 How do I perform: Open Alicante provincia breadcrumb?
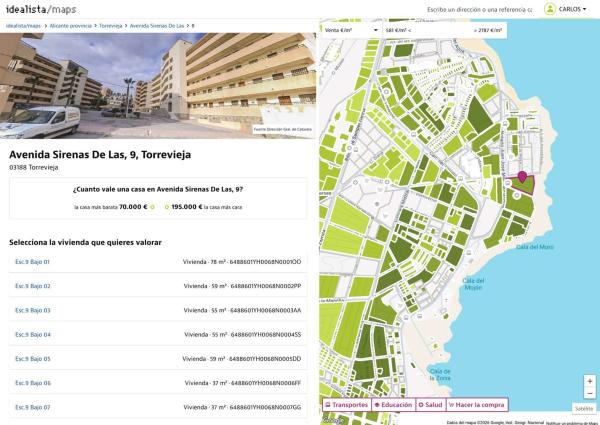71,26
